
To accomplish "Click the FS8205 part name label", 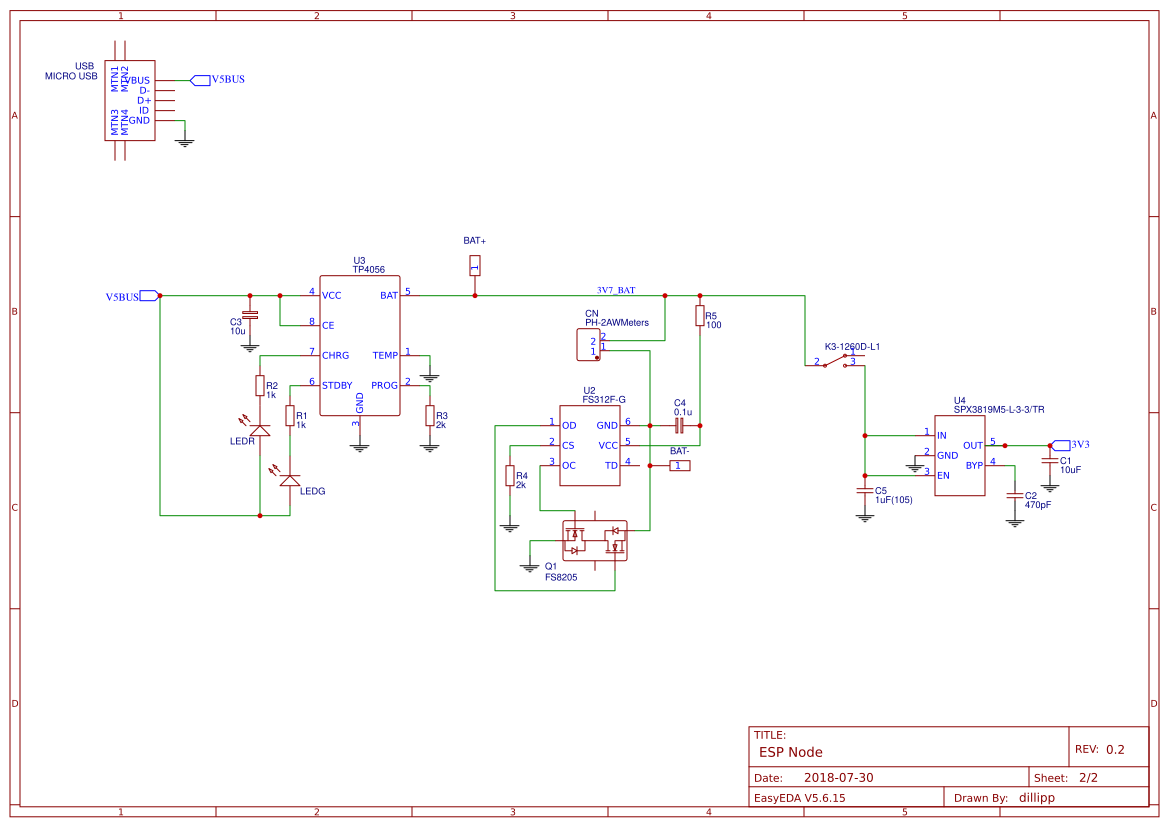I will coord(561,577).
